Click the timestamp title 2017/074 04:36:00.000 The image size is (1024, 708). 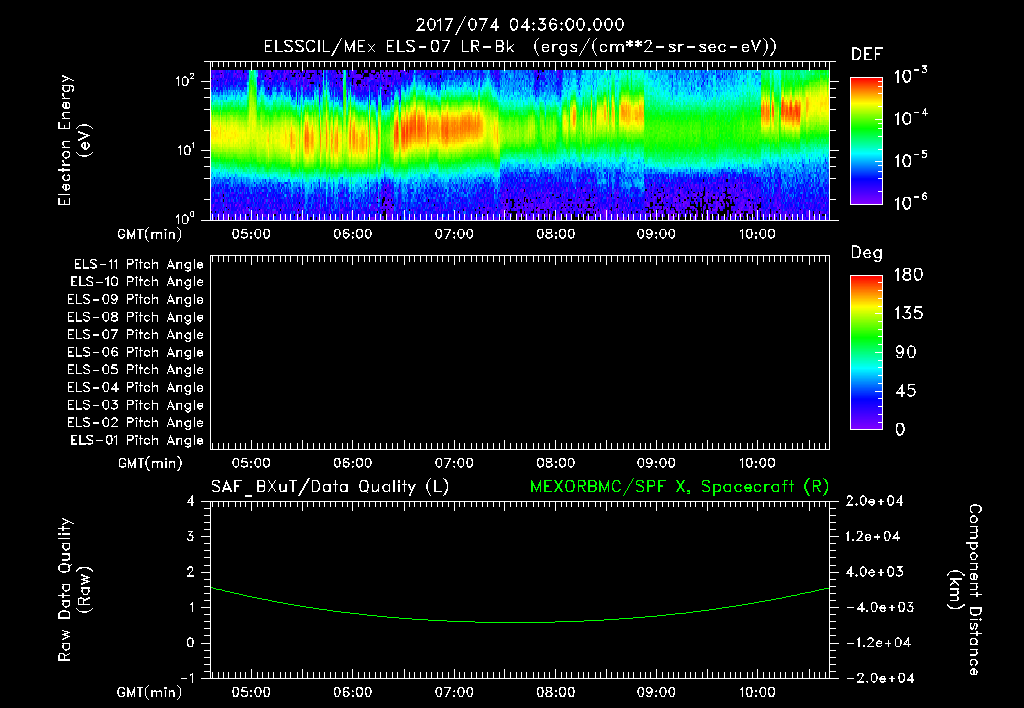(x=520, y=25)
